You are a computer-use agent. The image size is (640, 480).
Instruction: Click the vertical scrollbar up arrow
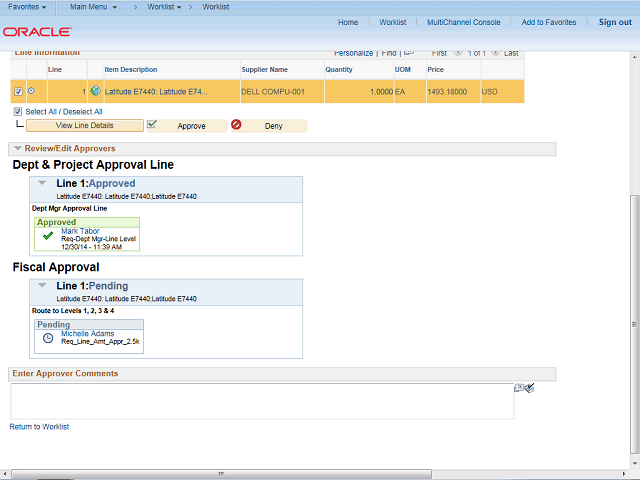(x=635, y=57)
